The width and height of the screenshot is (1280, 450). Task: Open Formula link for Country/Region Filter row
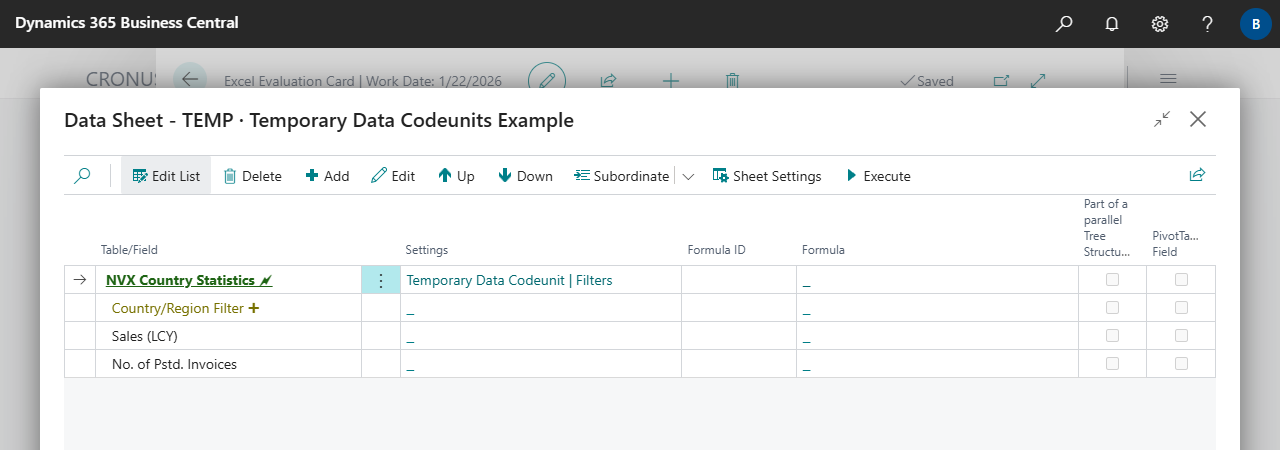click(x=806, y=310)
